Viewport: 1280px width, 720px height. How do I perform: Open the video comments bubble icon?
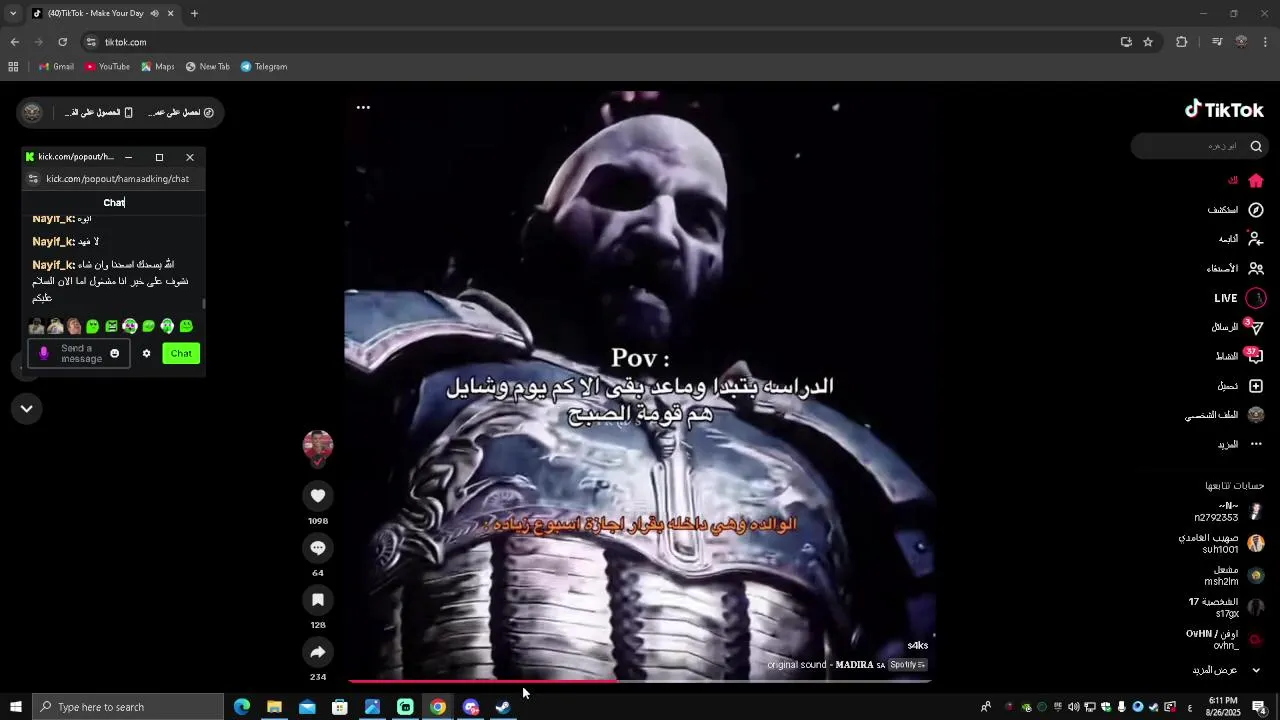click(x=318, y=548)
